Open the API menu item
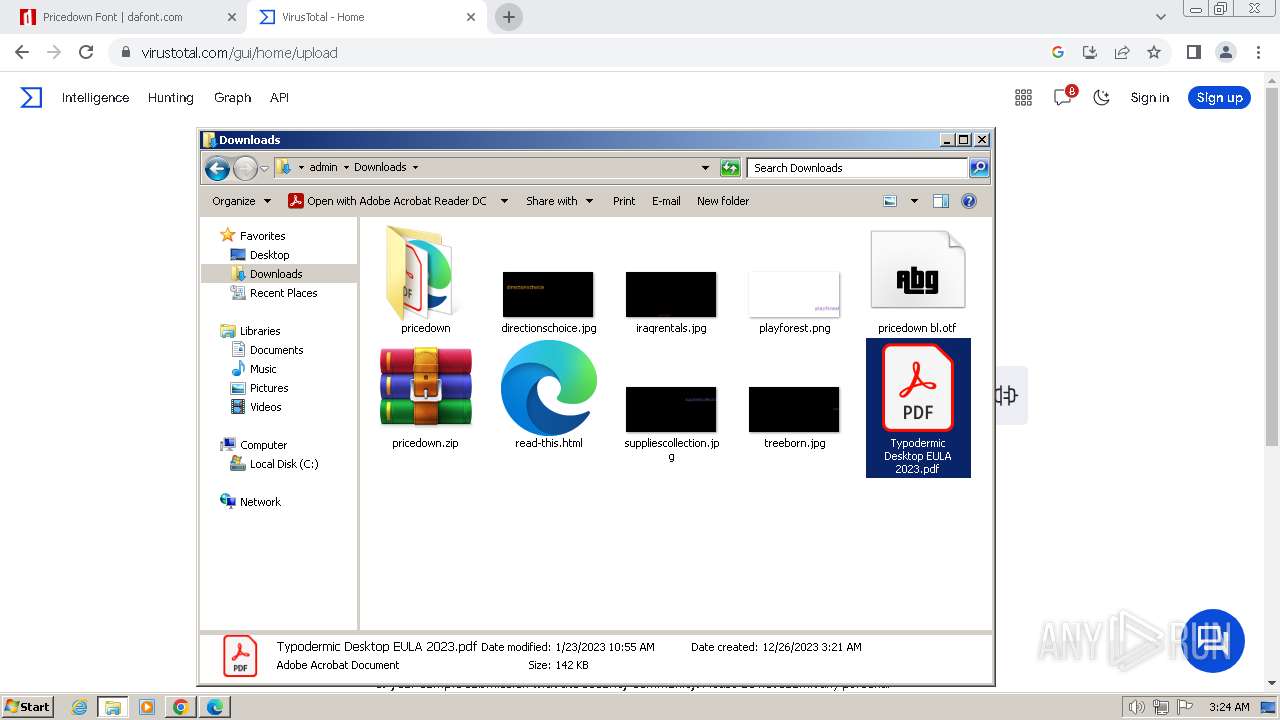 279,97
